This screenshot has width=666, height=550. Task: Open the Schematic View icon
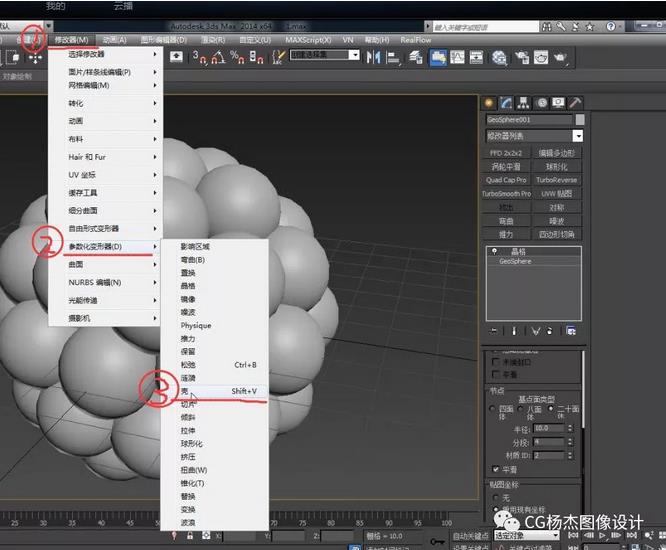476,57
